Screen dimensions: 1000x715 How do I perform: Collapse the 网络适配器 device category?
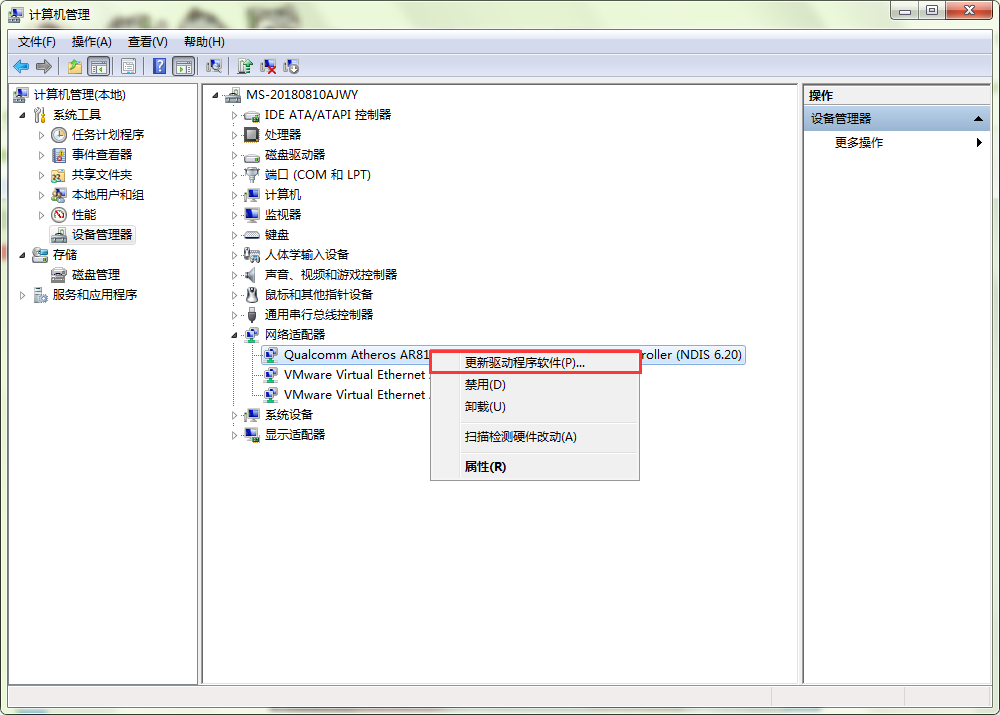[235, 335]
